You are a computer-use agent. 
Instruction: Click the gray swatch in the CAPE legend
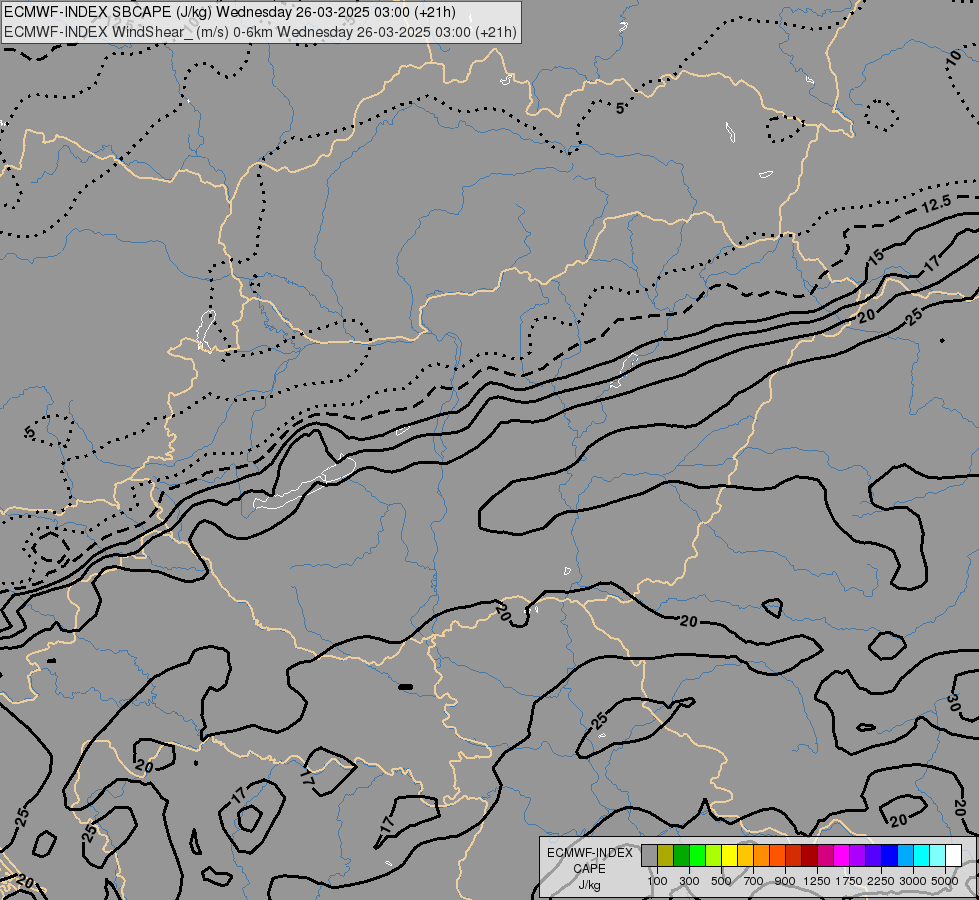(649, 856)
